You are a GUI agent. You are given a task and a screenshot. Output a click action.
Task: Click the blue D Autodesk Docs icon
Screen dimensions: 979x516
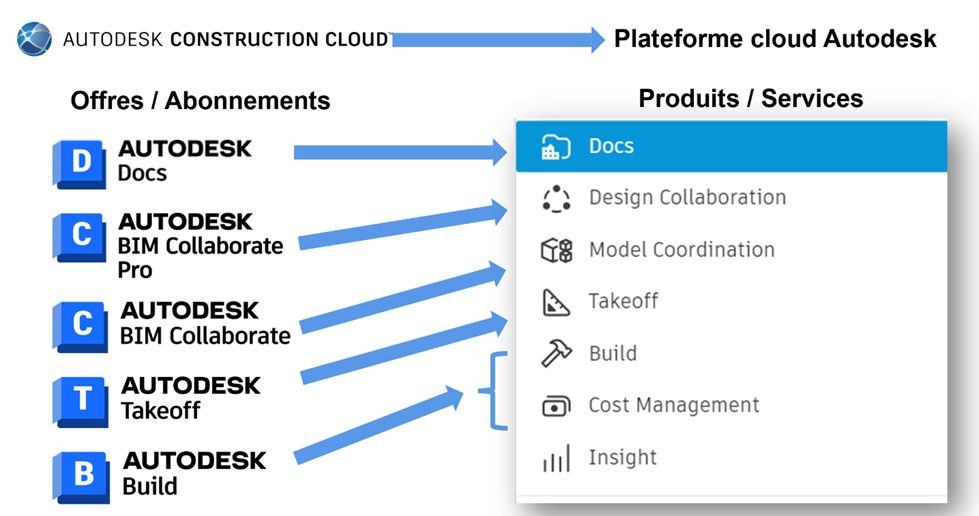point(79,164)
